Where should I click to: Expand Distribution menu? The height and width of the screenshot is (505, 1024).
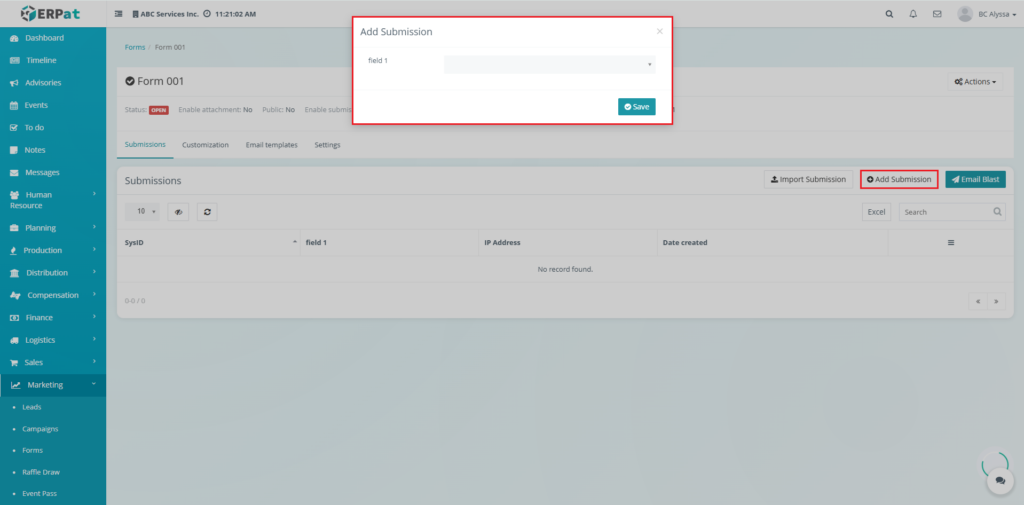pos(53,272)
